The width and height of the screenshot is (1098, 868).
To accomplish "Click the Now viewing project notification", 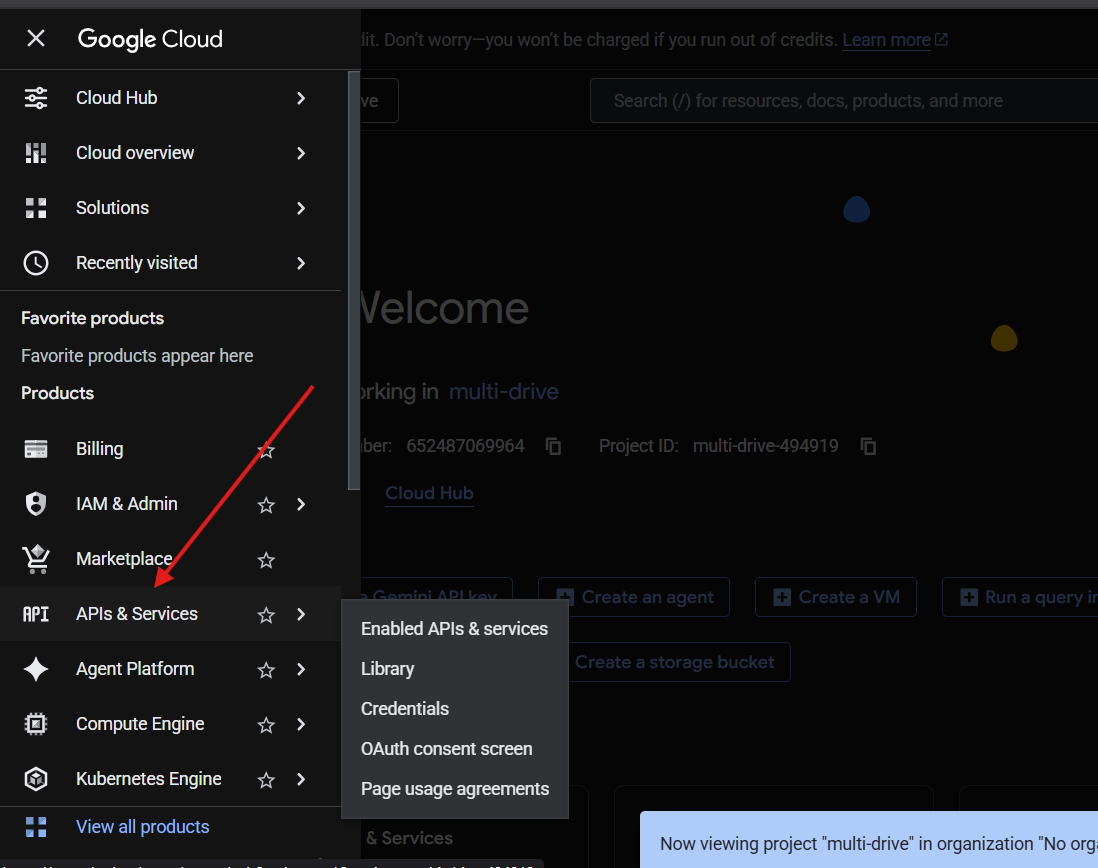I will pyautogui.click(x=869, y=840).
